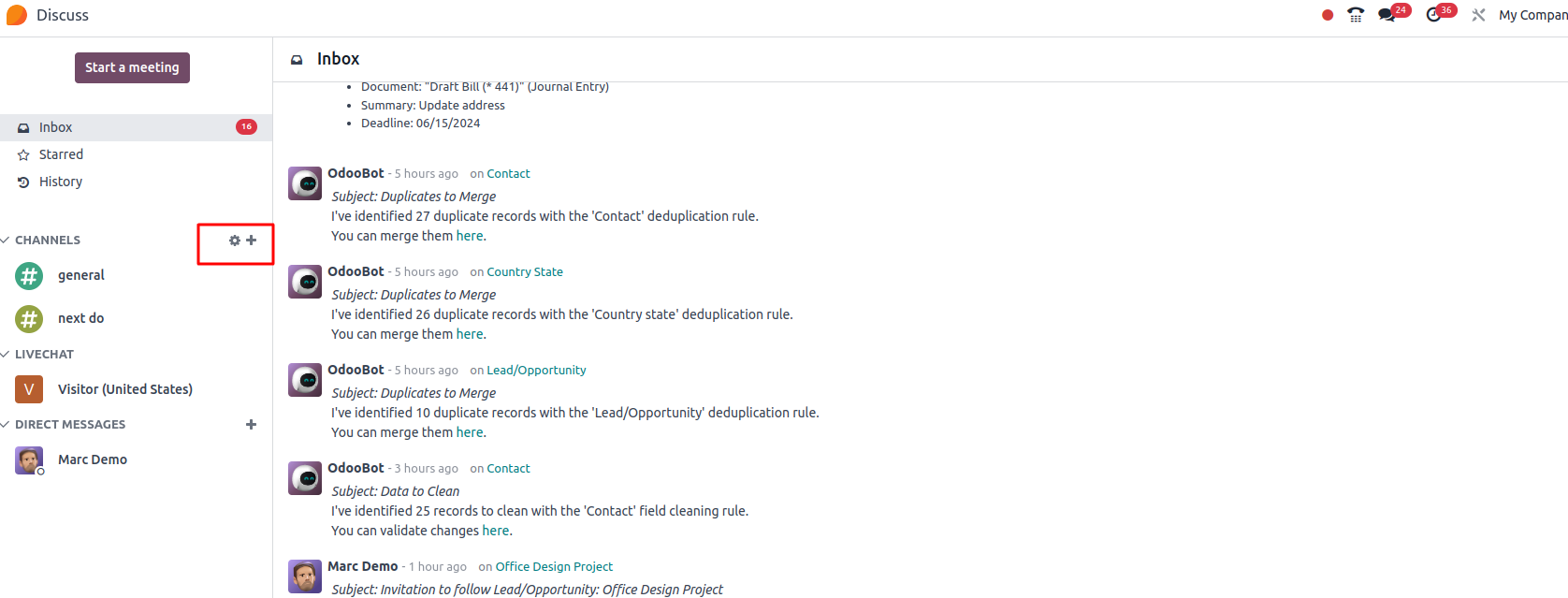Open the Country State link
Screen dimensions: 1568x598
pos(525,272)
